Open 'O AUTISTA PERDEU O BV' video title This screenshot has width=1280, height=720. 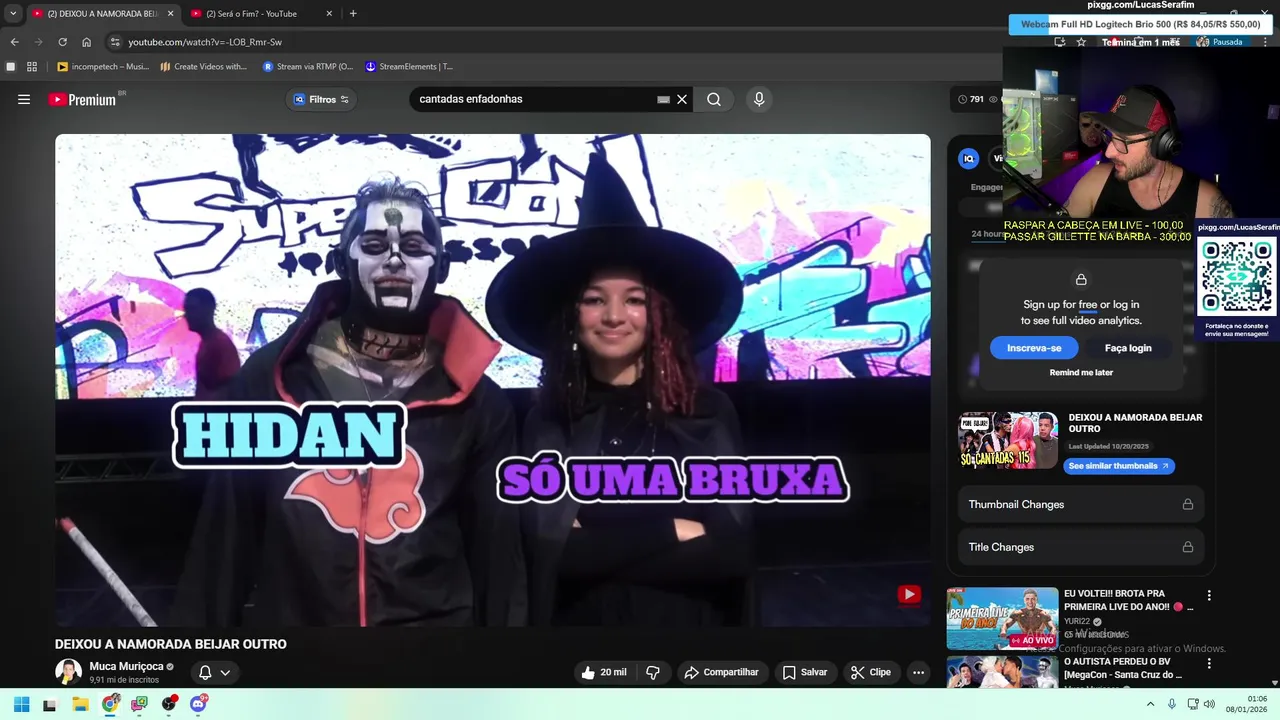point(1123,668)
